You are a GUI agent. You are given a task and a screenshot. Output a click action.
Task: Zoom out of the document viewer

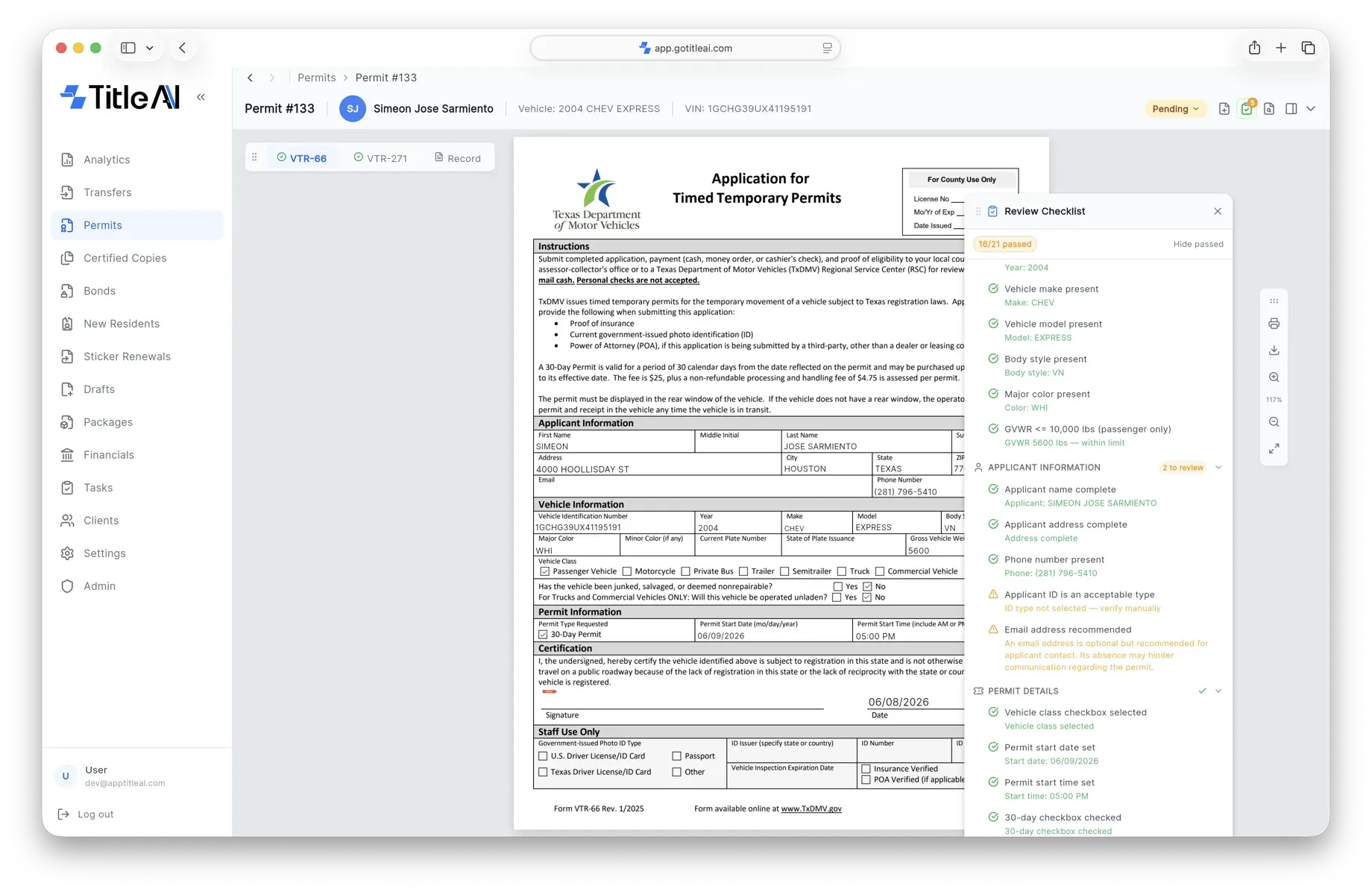(1274, 422)
